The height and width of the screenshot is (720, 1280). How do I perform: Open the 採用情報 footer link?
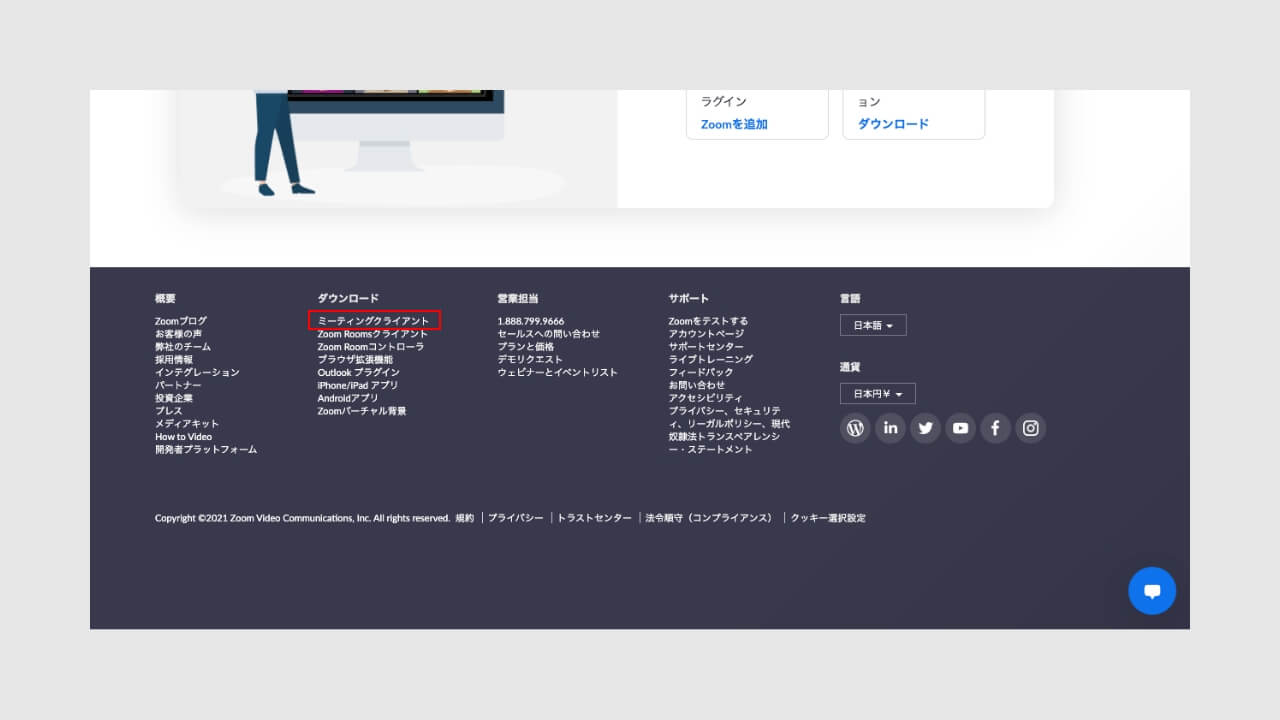[x=174, y=360]
